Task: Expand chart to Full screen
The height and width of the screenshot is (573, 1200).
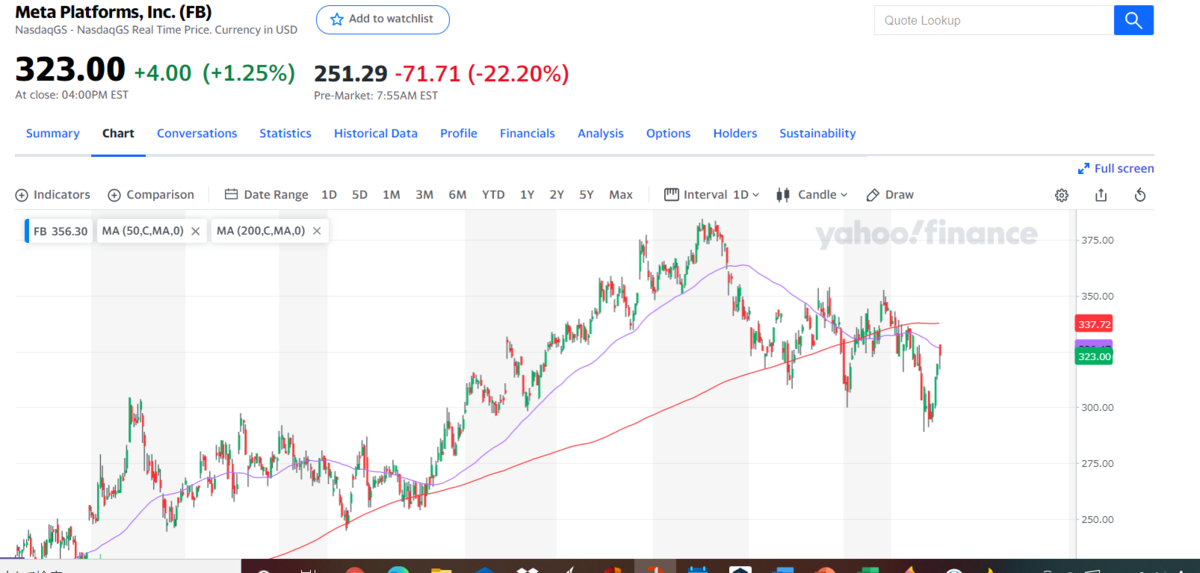Action: tap(1116, 169)
